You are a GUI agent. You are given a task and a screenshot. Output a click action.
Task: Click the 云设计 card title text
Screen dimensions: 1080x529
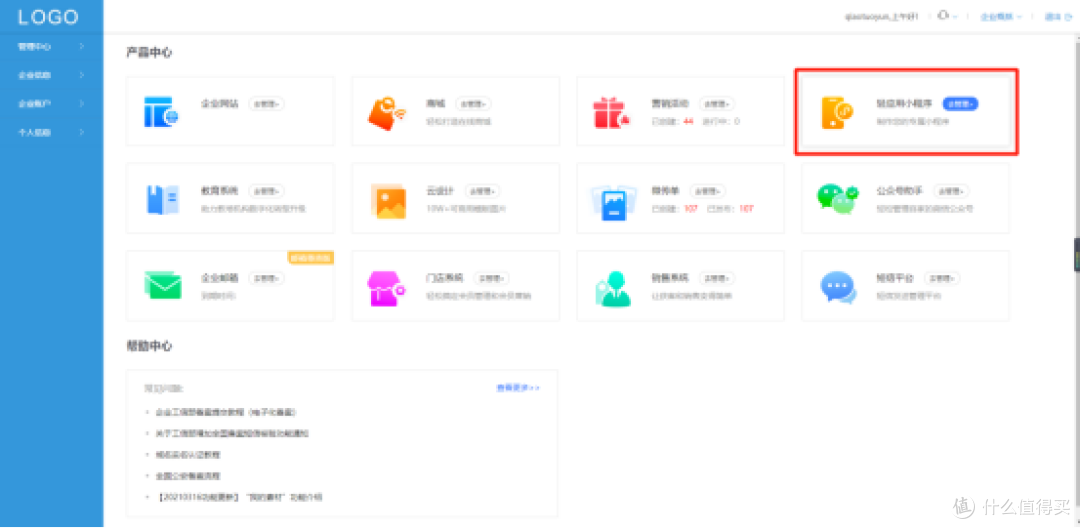click(441, 191)
